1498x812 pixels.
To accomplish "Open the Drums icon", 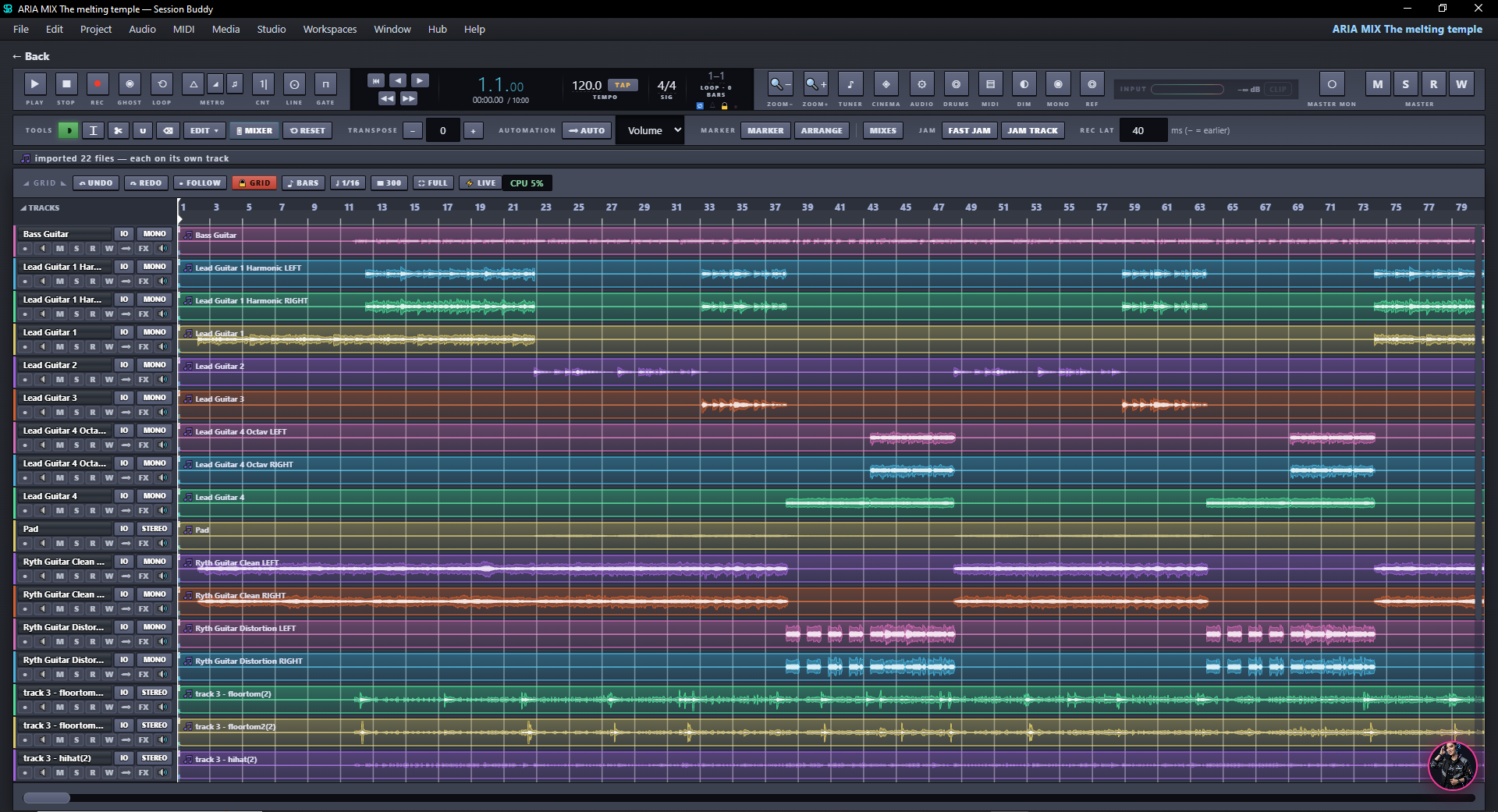I will click(x=956, y=83).
